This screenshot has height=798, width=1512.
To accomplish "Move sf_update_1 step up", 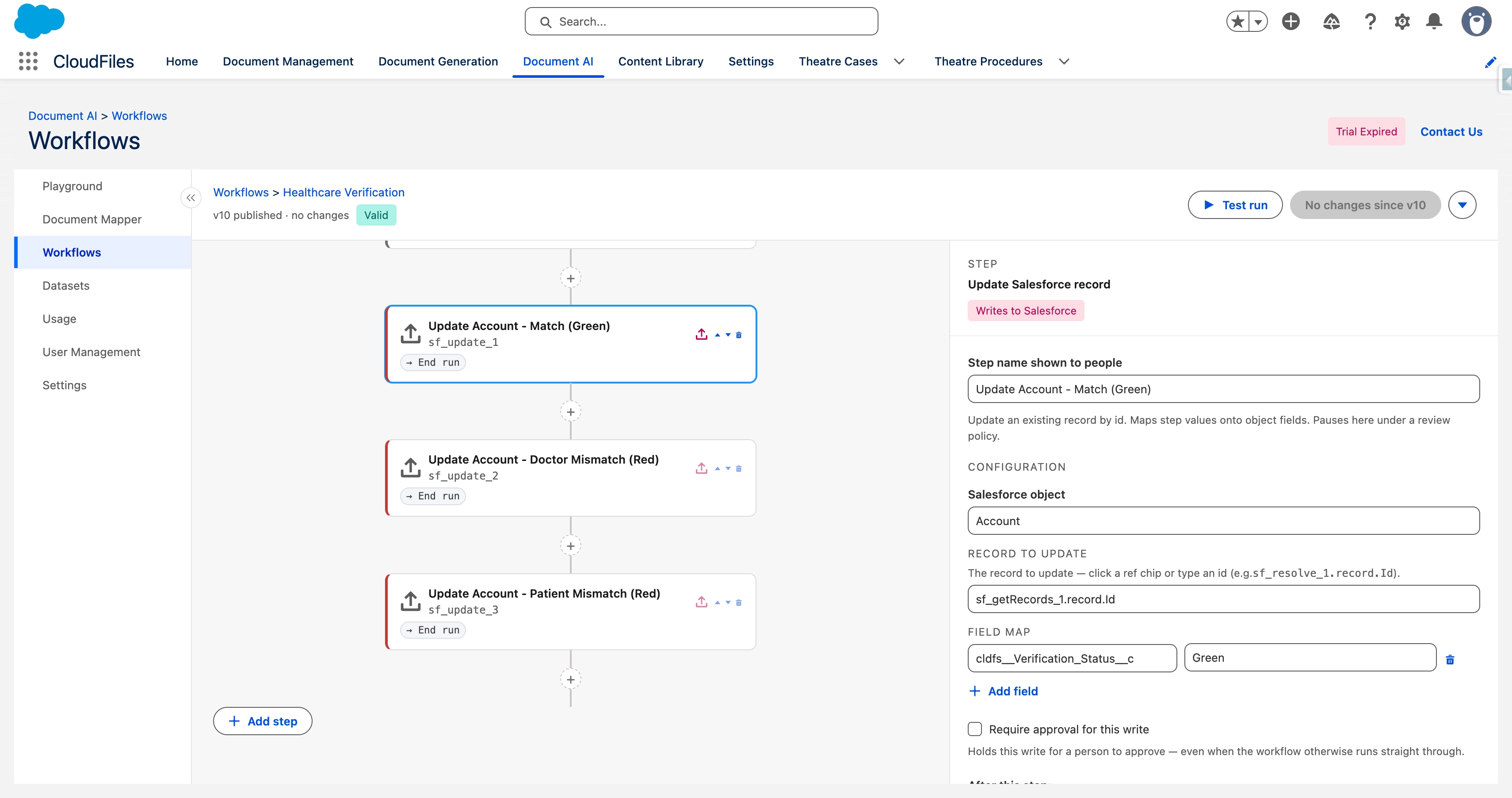I will 717,335.
